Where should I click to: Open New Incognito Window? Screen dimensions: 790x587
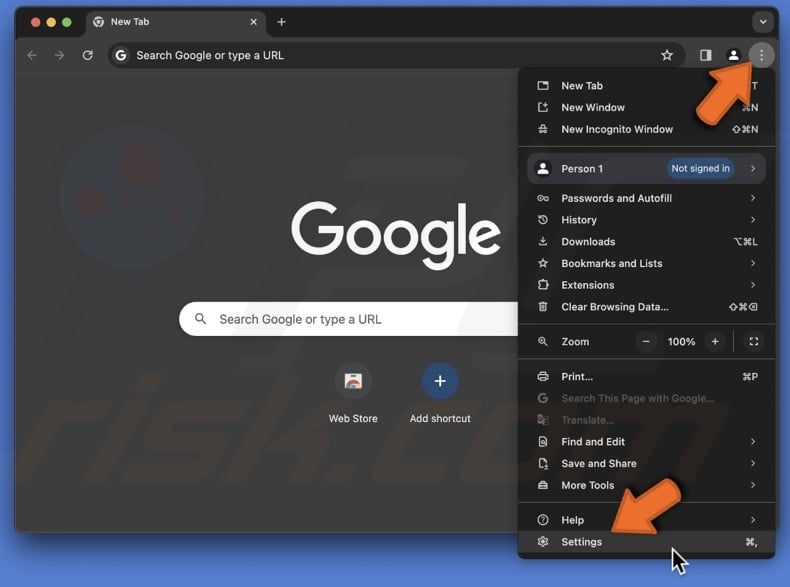pos(646,129)
